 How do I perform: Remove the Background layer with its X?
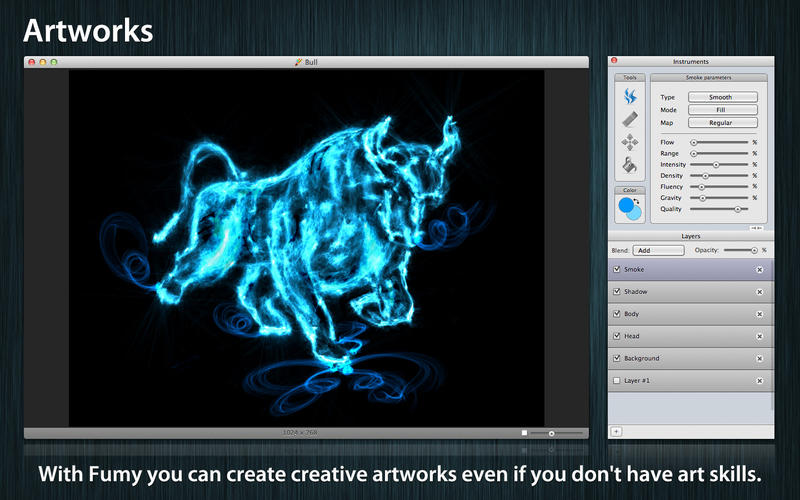pyautogui.click(x=759, y=358)
